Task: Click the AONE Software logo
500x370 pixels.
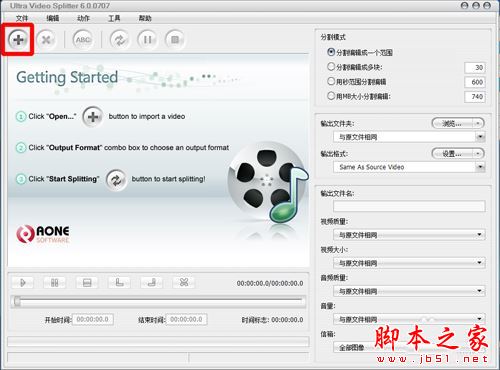Action: pos(43,234)
